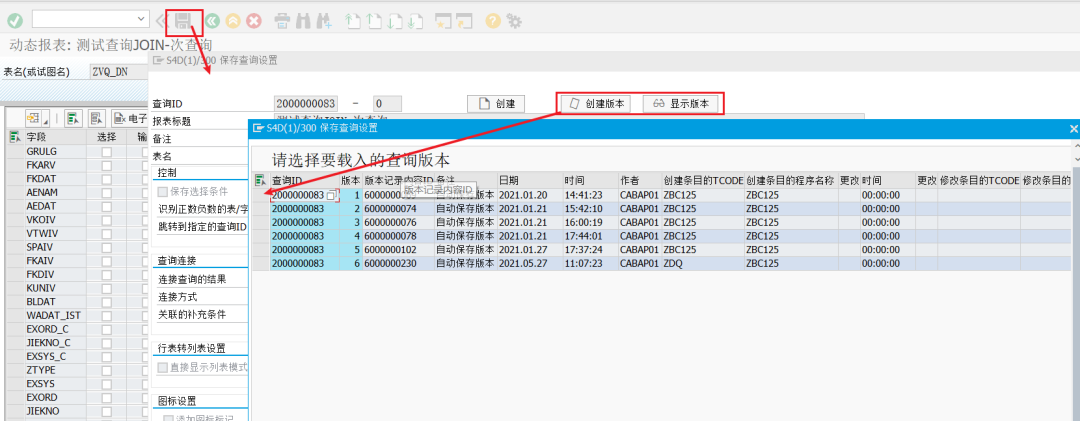Click the time cell 17:37:24
The image size is (1080, 421).
tap(590, 249)
